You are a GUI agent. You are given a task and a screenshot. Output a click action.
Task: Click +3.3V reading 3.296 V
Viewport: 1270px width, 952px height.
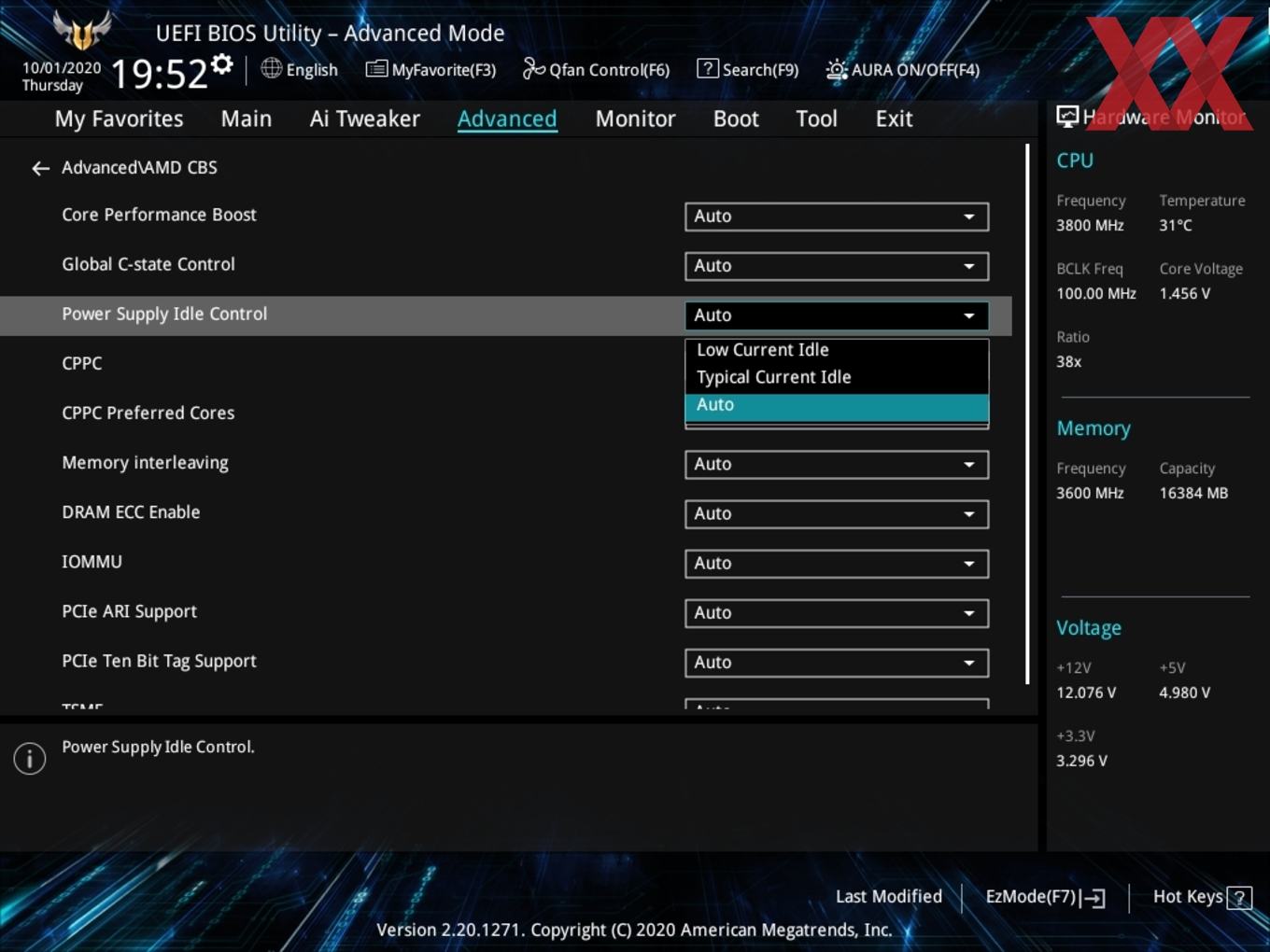click(x=1081, y=761)
